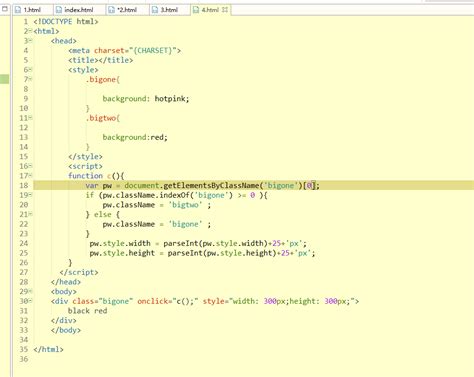Click the restore view icon at top-left
The width and height of the screenshot is (474, 377).
click(5, 9)
